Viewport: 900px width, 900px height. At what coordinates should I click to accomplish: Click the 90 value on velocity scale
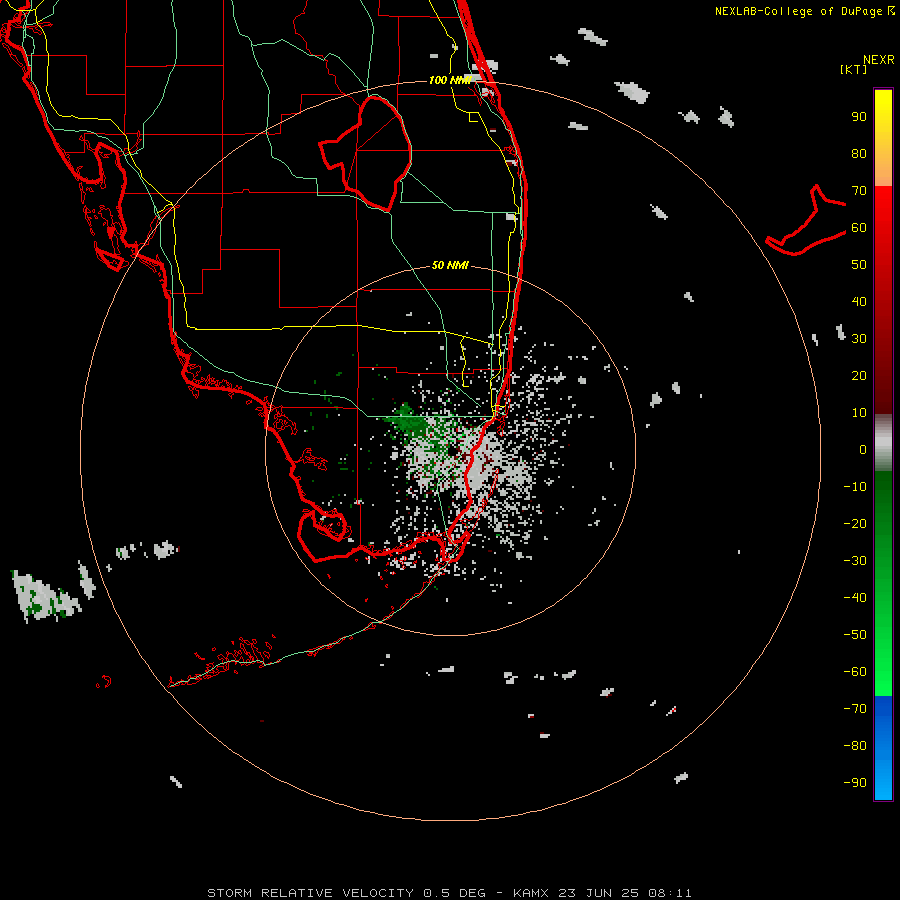pyautogui.click(x=859, y=117)
